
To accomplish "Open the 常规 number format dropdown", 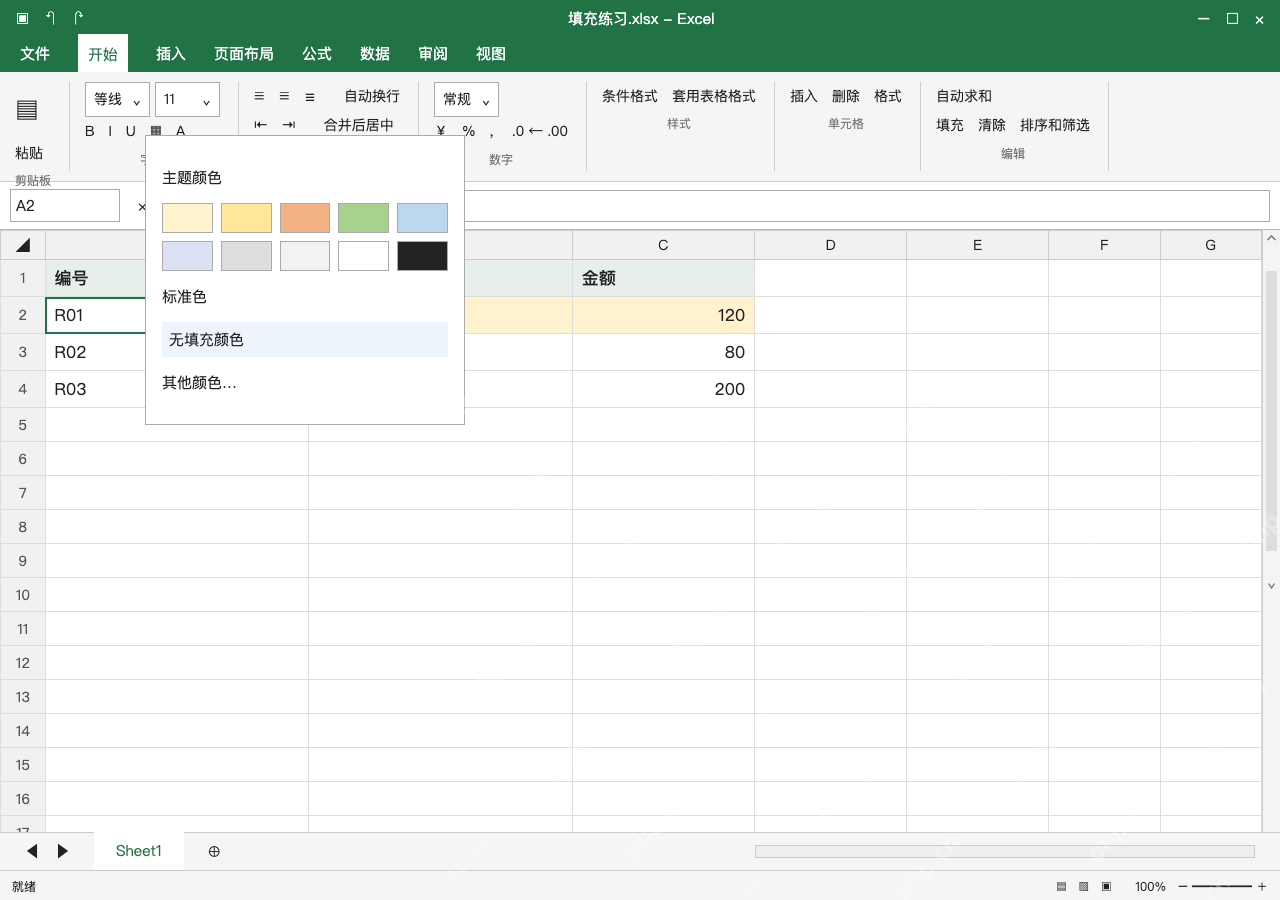I will tap(466, 99).
